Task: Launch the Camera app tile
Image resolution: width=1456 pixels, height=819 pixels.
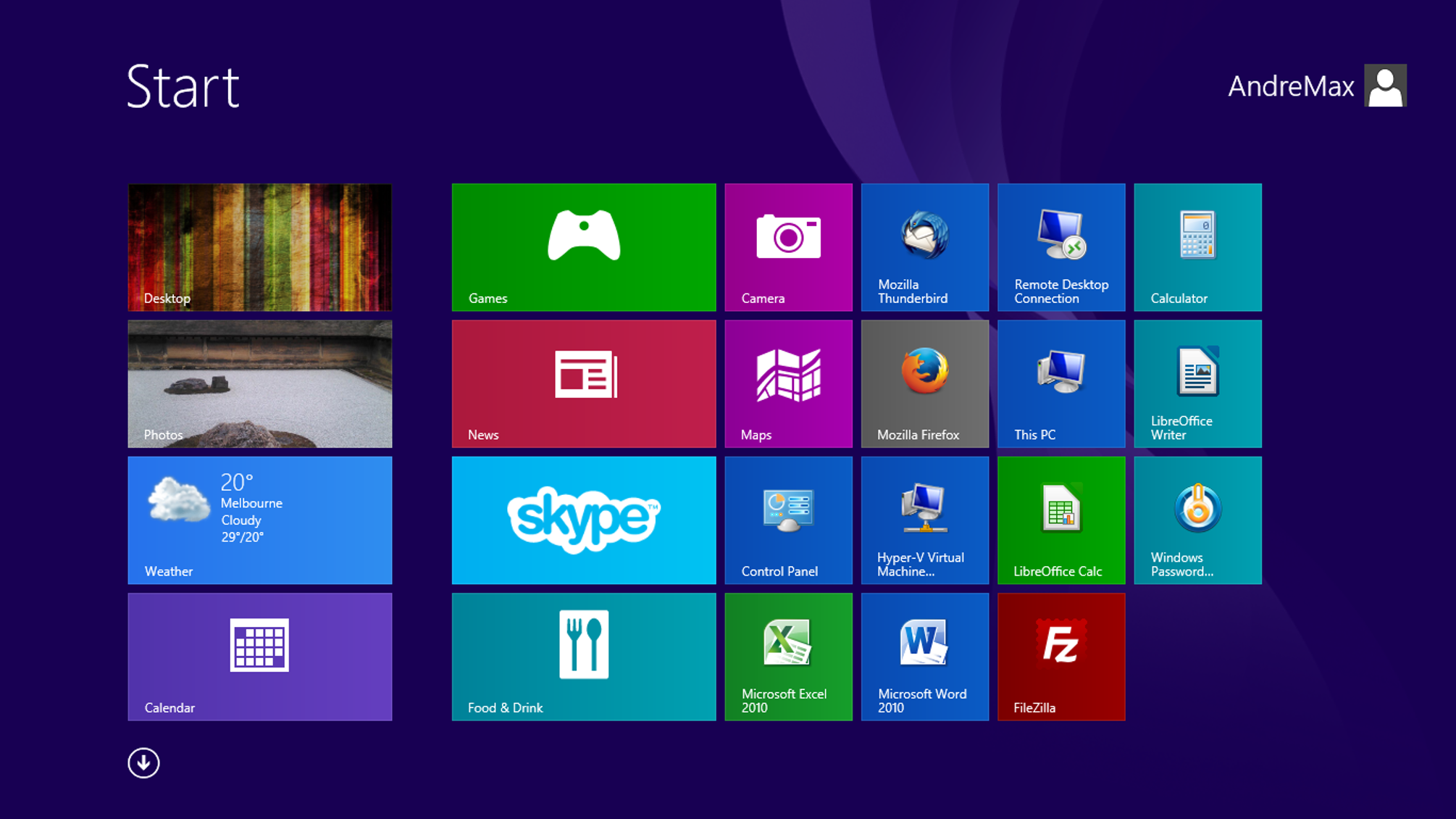Action: pyautogui.click(x=788, y=247)
